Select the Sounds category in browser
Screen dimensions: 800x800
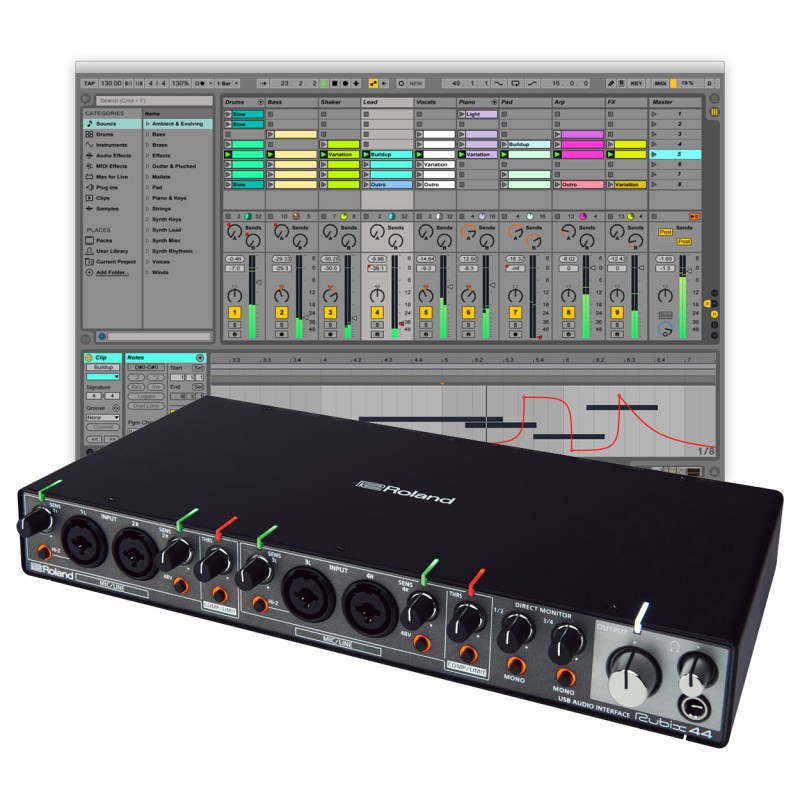click(x=112, y=123)
